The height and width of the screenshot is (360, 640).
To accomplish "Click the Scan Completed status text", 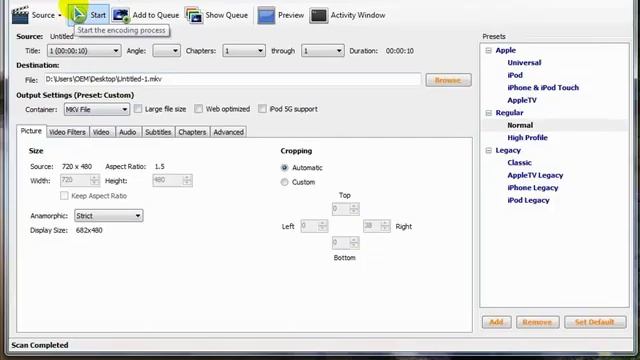I will coord(40,345).
